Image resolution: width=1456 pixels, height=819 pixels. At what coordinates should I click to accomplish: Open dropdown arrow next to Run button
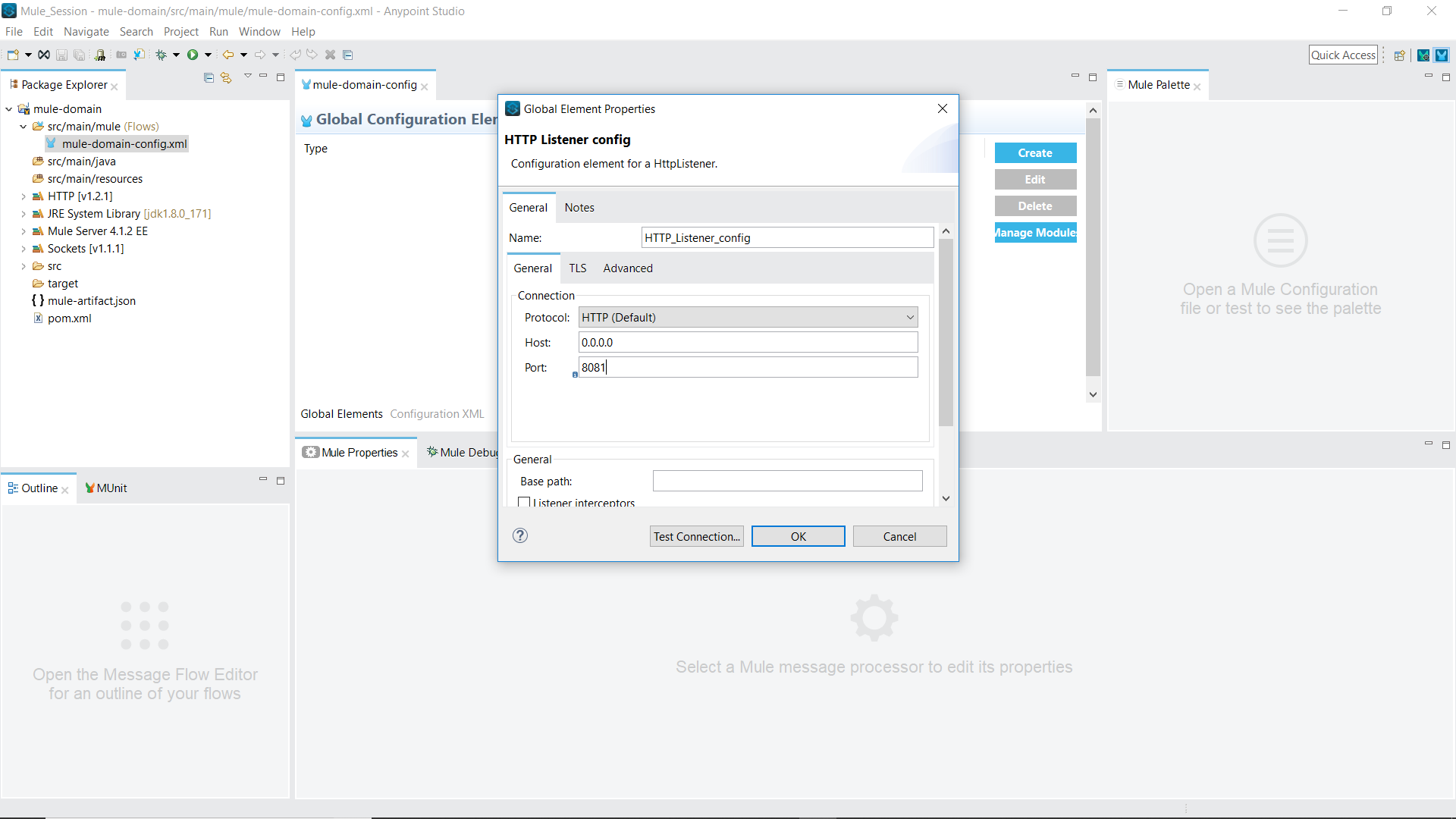click(208, 55)
